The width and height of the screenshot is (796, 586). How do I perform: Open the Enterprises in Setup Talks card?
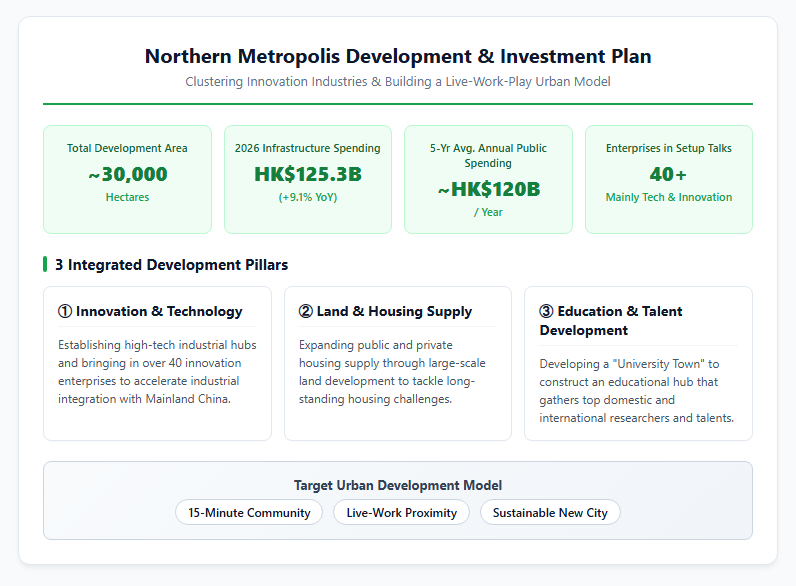pyautogui.click(x=669, y=179)
